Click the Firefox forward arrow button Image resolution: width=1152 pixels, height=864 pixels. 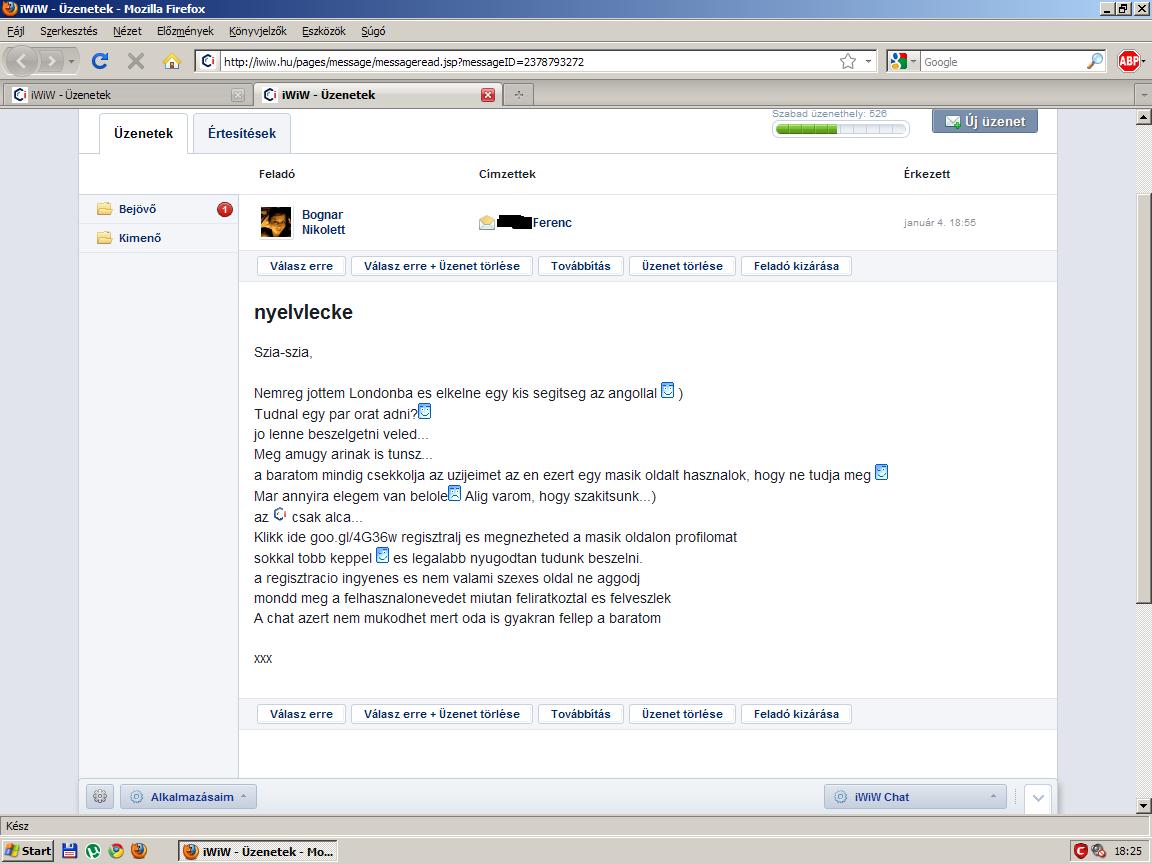coord(51,61)
